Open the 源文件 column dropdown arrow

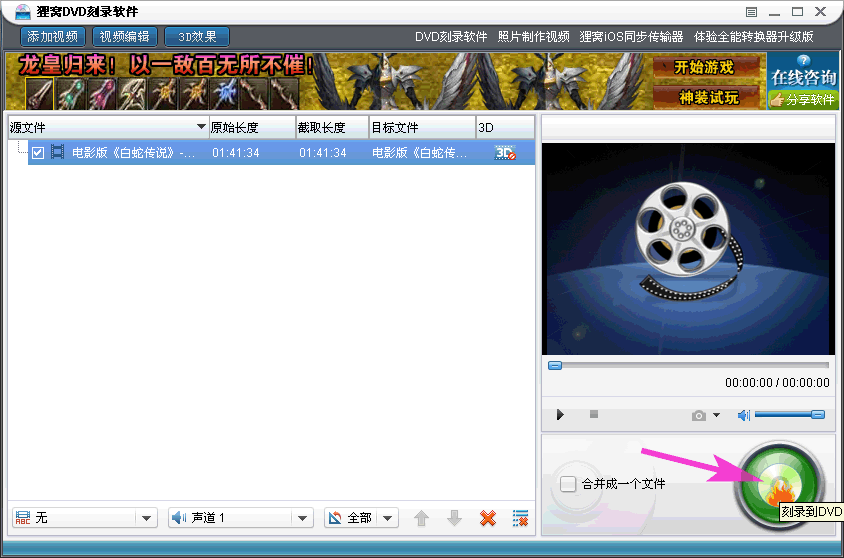201,126
